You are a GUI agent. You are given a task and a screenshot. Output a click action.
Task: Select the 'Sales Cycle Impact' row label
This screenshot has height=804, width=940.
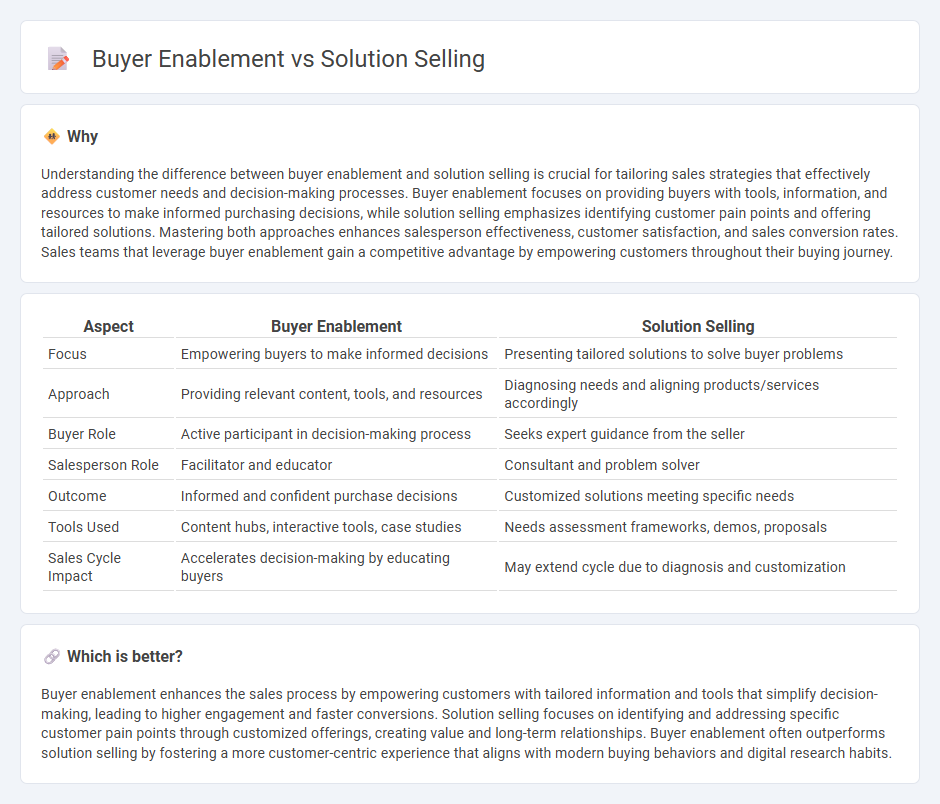[x=85, y=567]
